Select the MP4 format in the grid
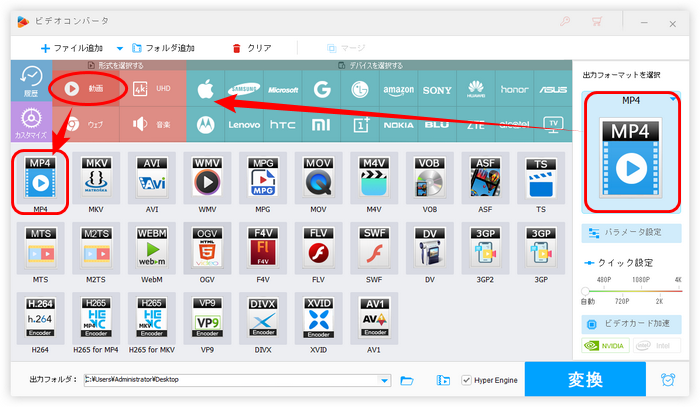The width and height of the screenshot is (700, 407). [x=41, y=178]
